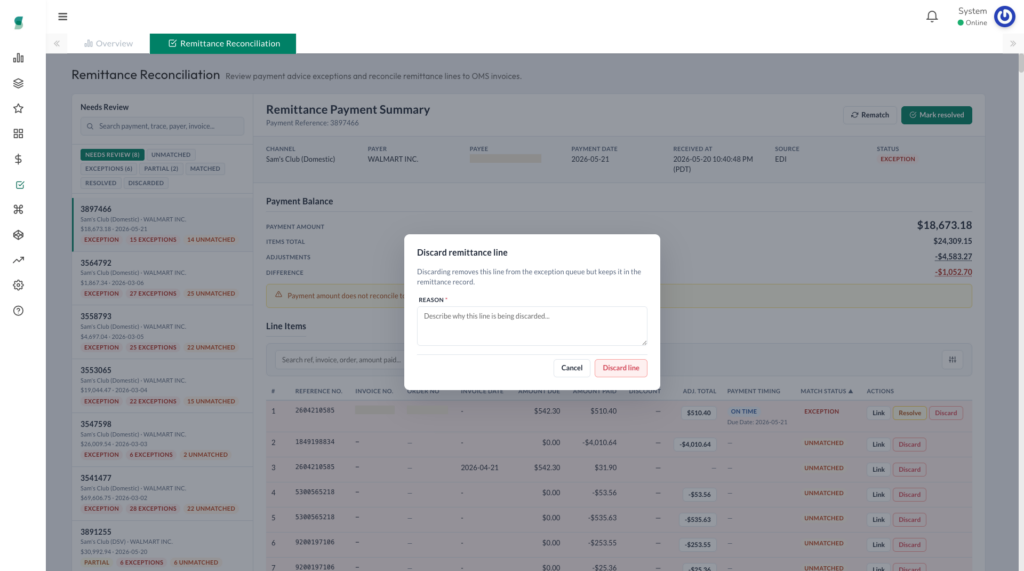
Task: Open line items column settings icon
Action: pyautogui.click(x=952, y=359)
